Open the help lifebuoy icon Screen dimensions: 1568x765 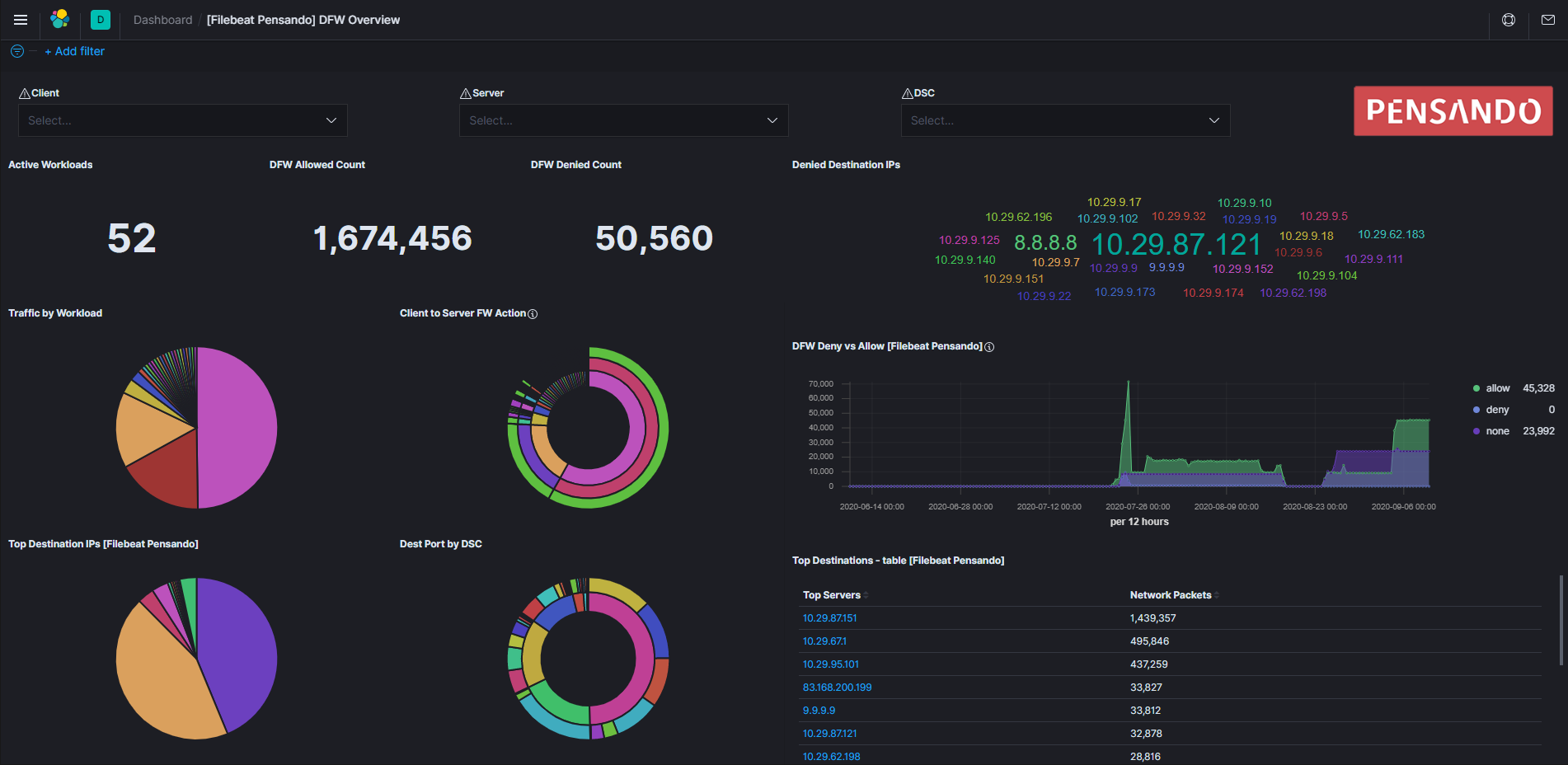pyautogui.click(x=1508, y=19)
